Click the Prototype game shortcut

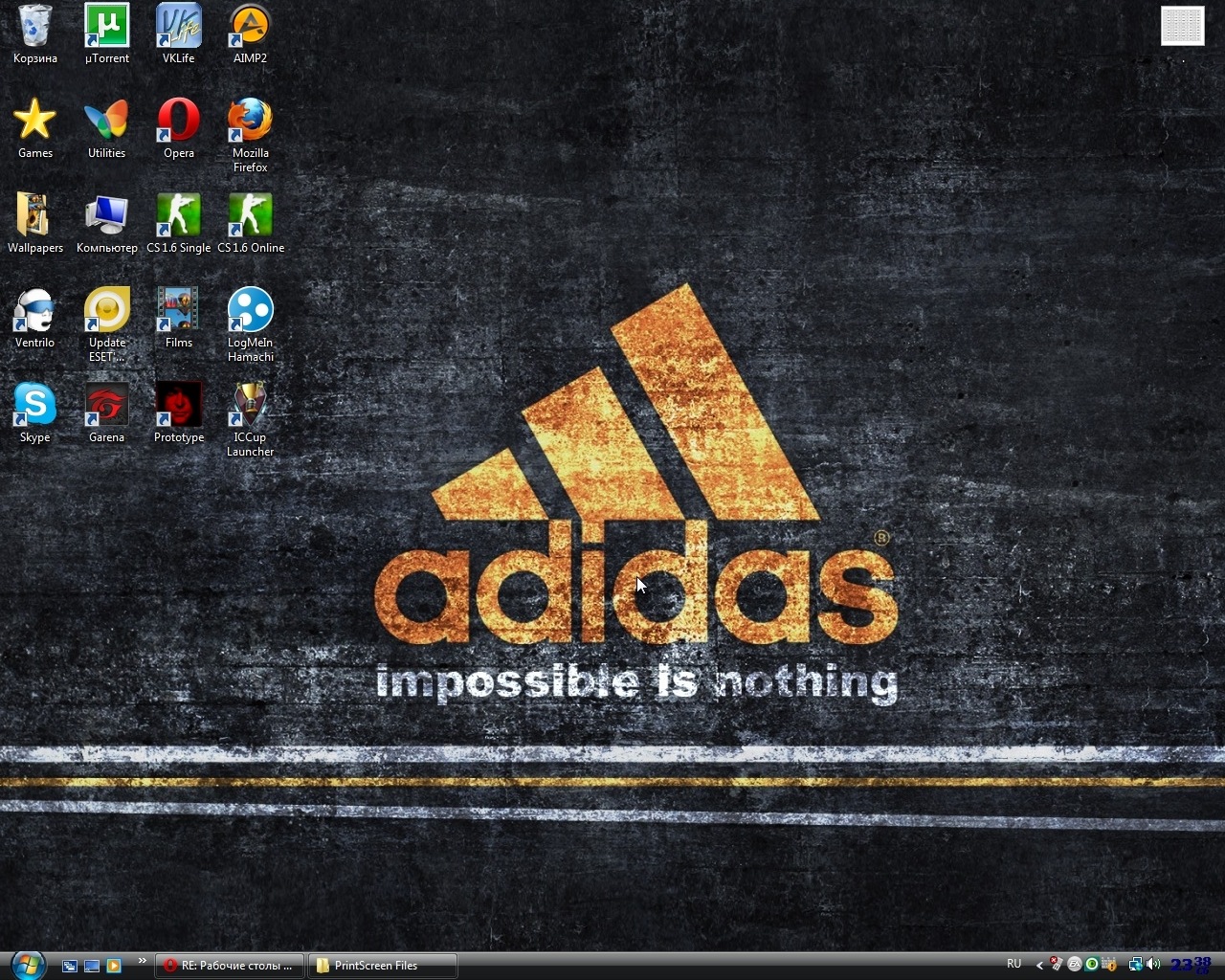click(178, 412)
